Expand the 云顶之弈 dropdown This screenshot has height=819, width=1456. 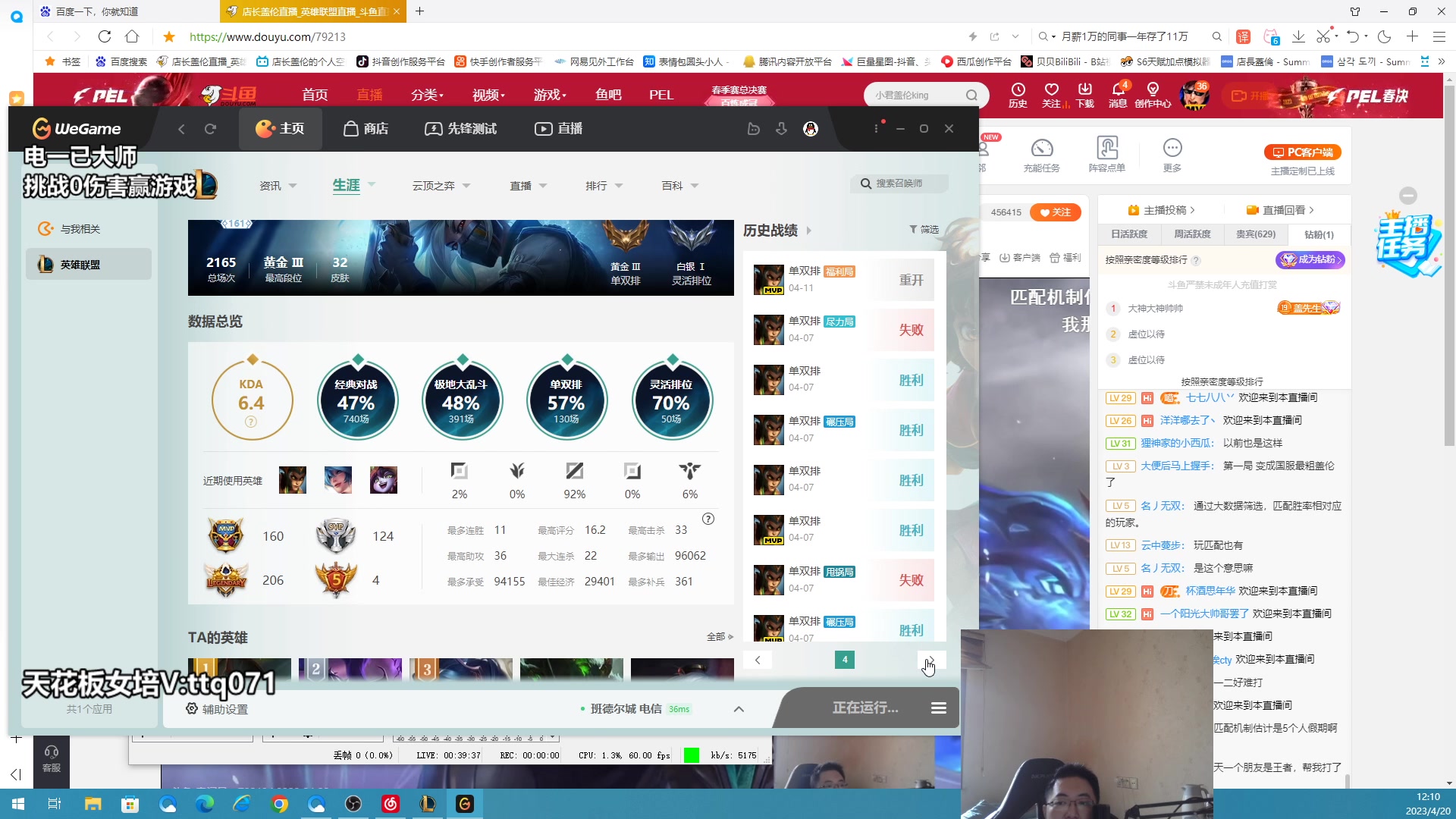pyautogui.click(x=441, y=186)
